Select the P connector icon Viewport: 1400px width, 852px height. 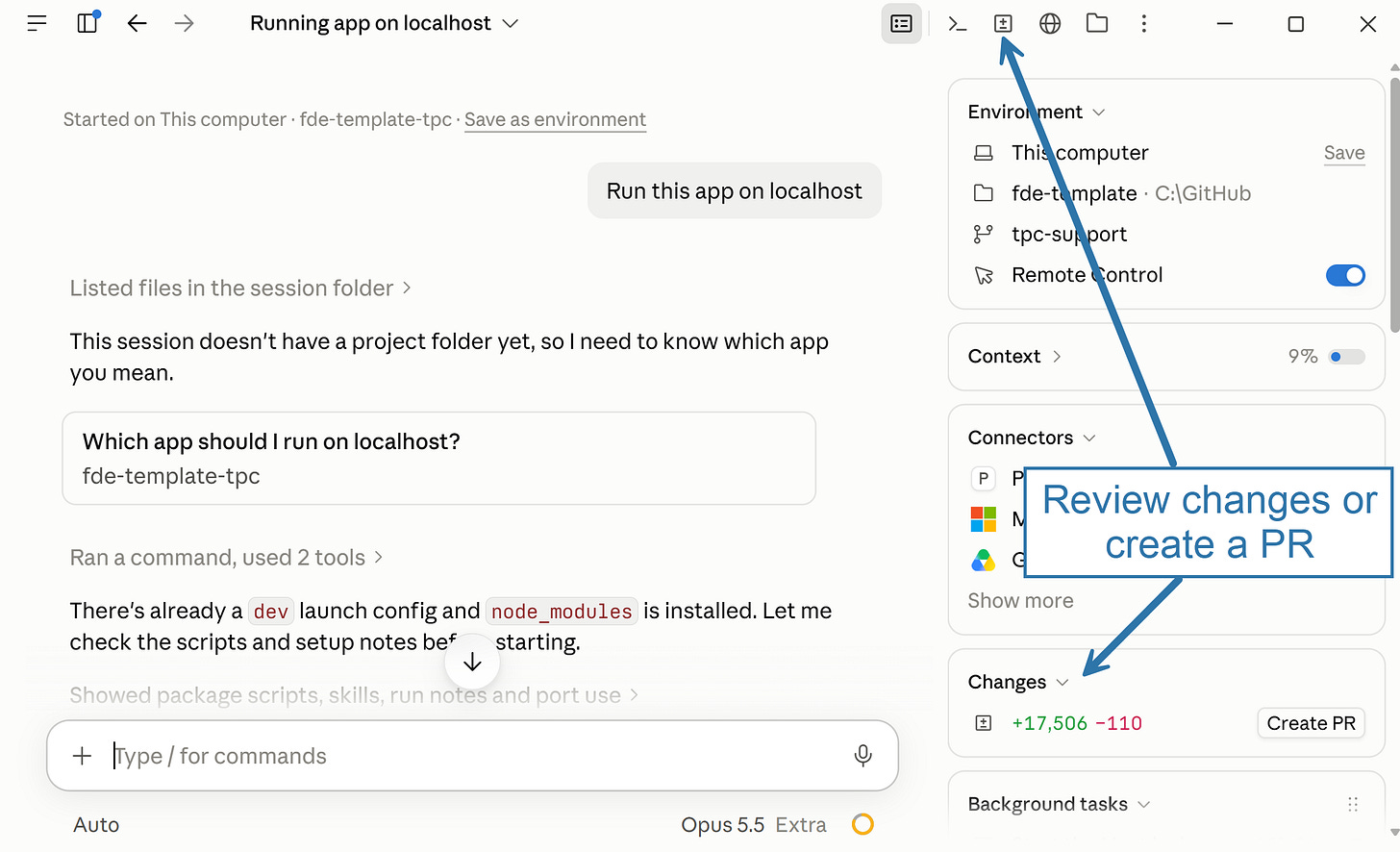[984, 478]
